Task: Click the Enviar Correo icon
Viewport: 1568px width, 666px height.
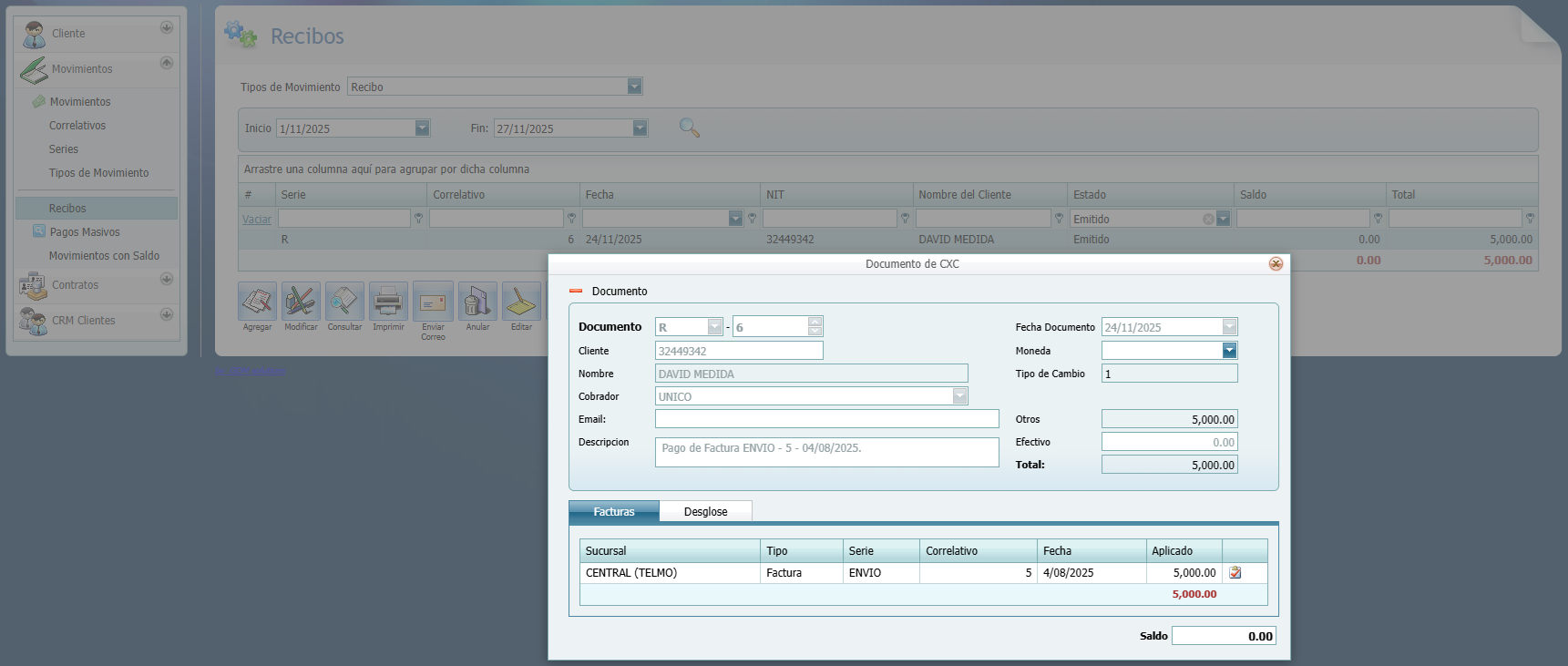Action: [433, 301]
